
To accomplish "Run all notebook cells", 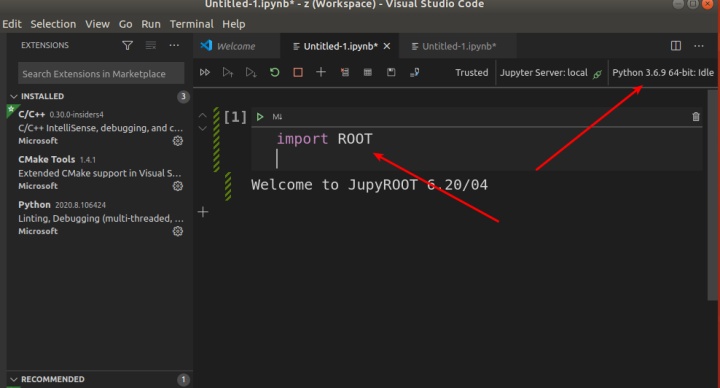I will 205,73.
